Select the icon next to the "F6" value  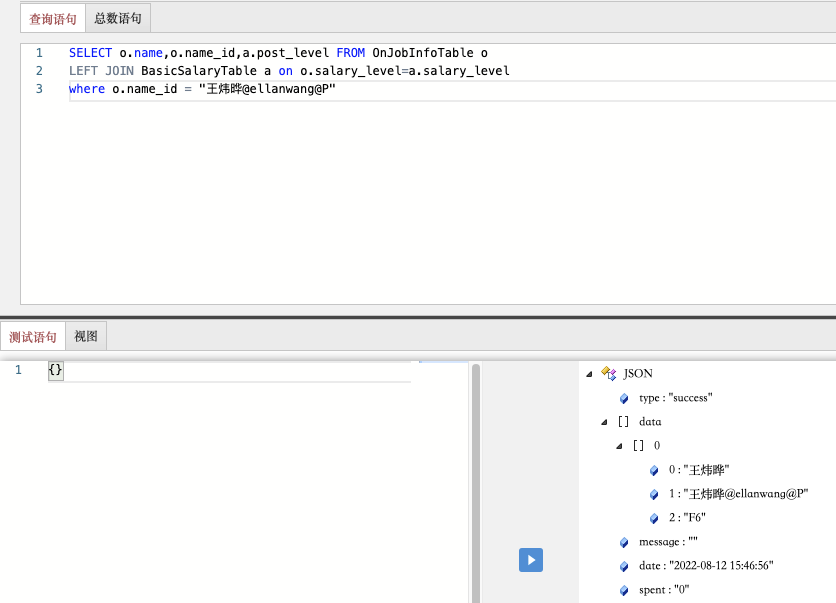click(654, 518)
